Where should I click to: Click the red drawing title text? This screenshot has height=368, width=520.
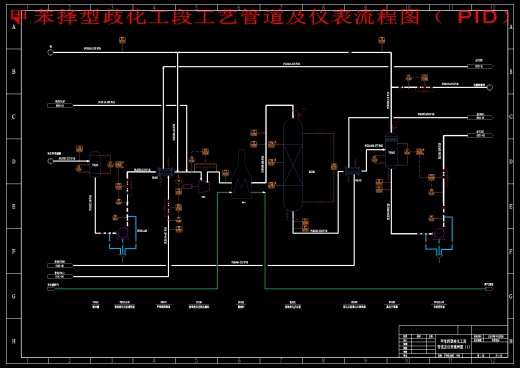[x=260, y=17]
